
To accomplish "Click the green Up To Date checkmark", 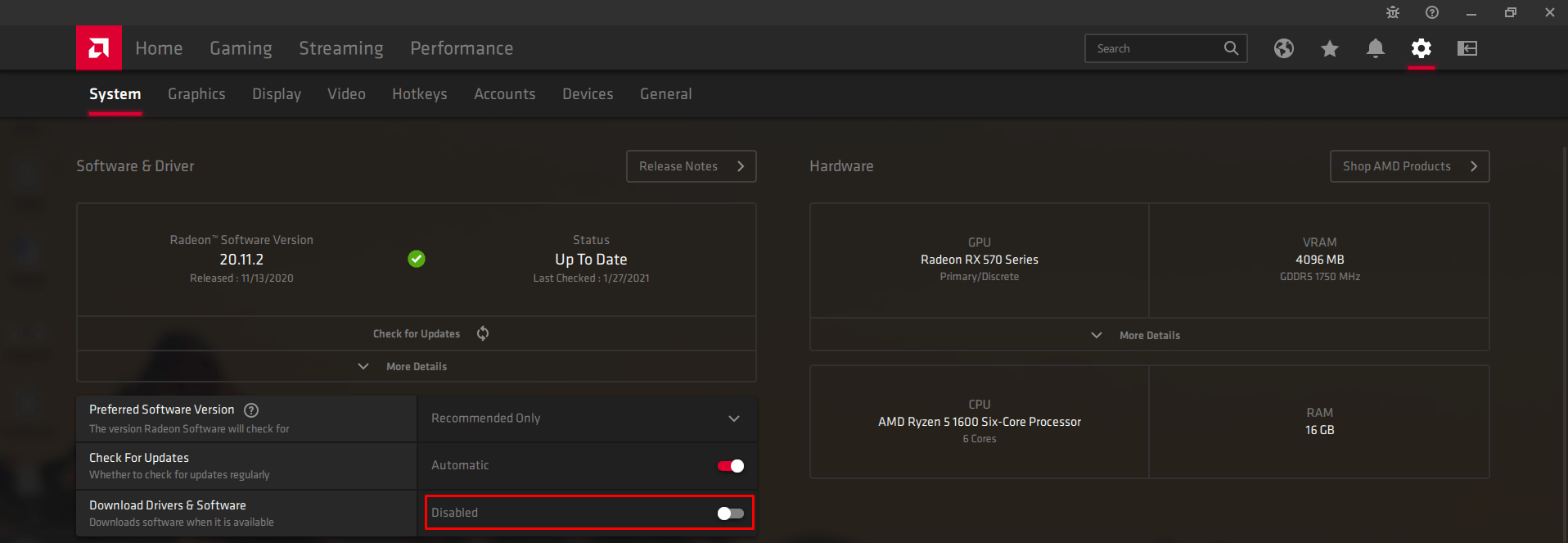I will click(417, 259).
